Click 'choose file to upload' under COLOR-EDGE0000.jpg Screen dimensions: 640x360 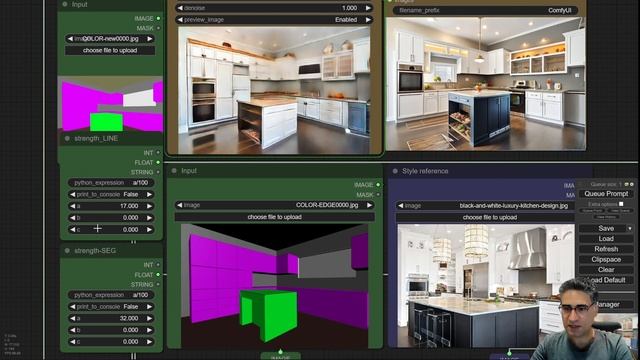click(x=274, y=217)
